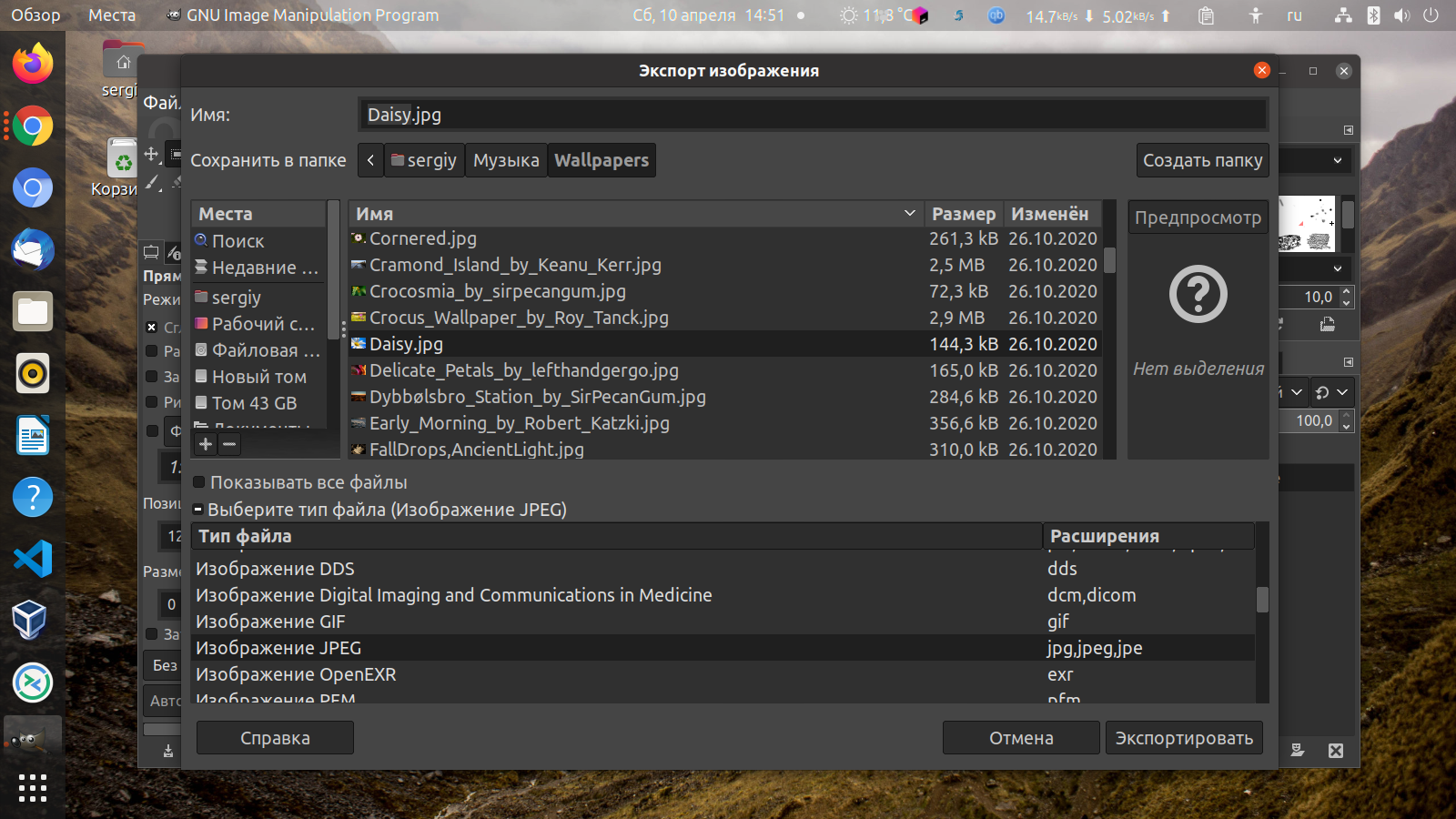Open the Files manager in the dock
The height and width of the screenshot is (819, 1456).
33,311
